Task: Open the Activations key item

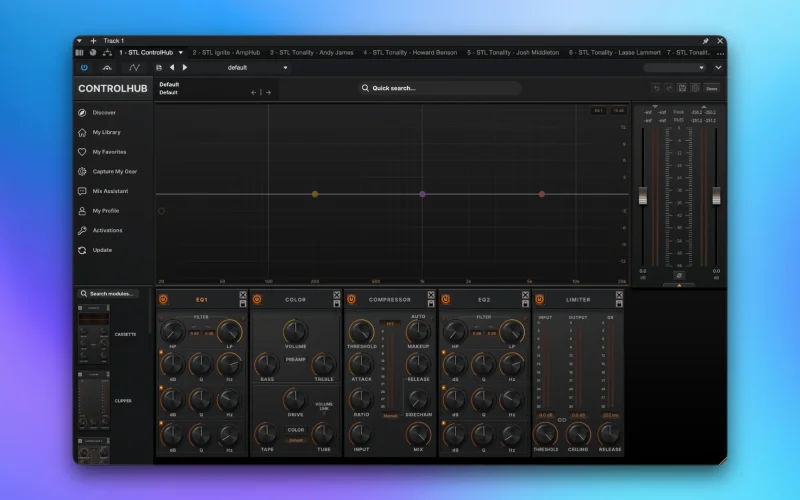Action: (100, 230)
